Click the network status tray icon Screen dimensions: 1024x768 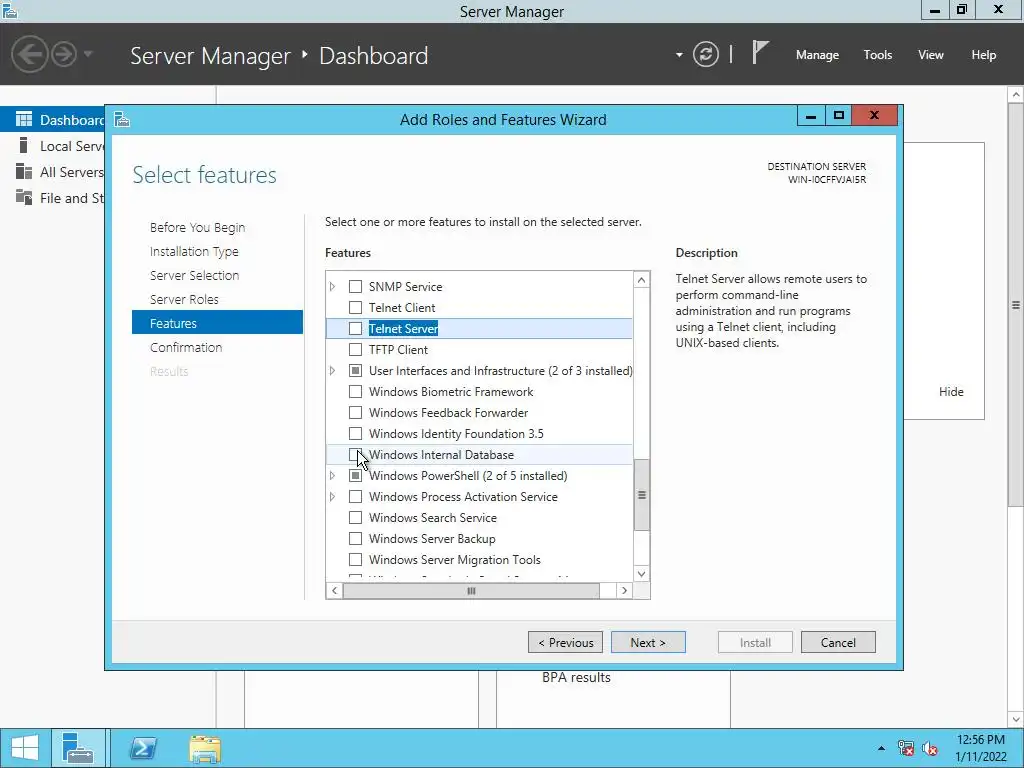pos(906,748)
